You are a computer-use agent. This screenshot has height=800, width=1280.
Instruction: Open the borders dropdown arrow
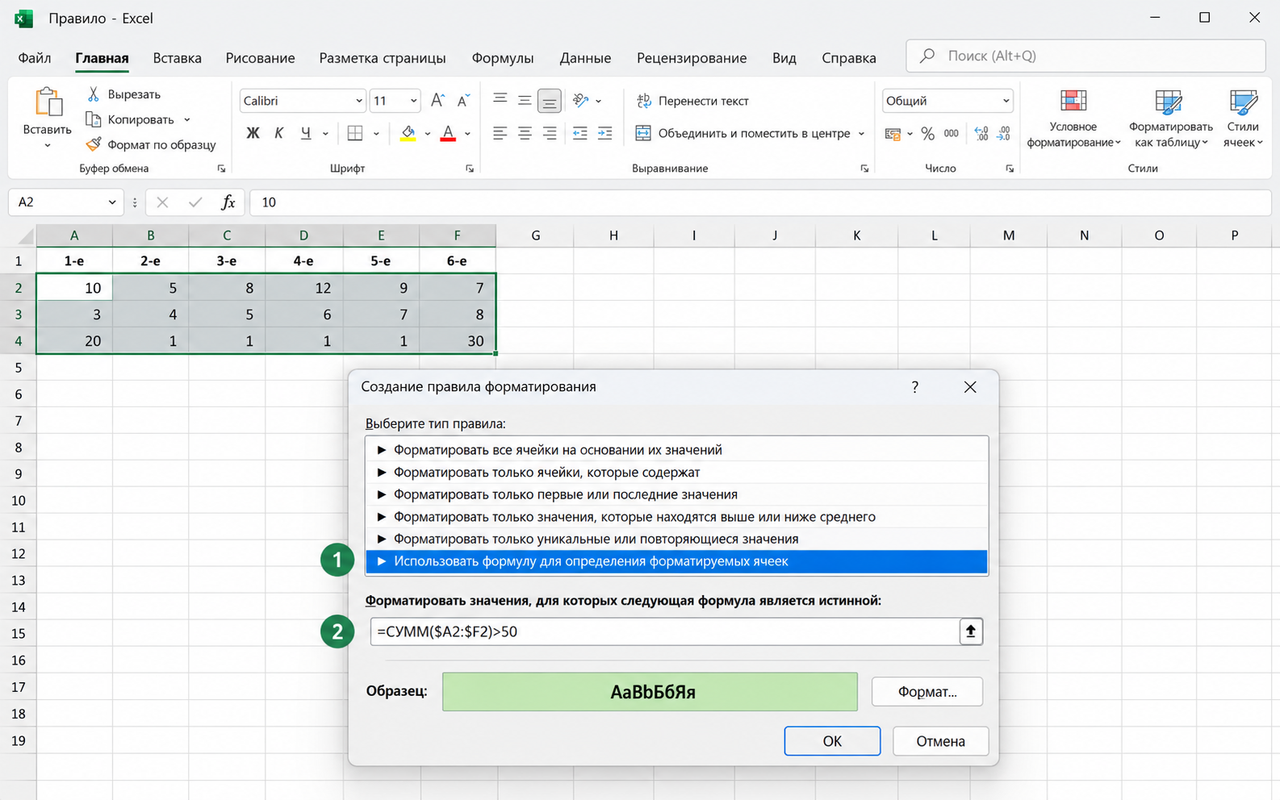[376, 133]
